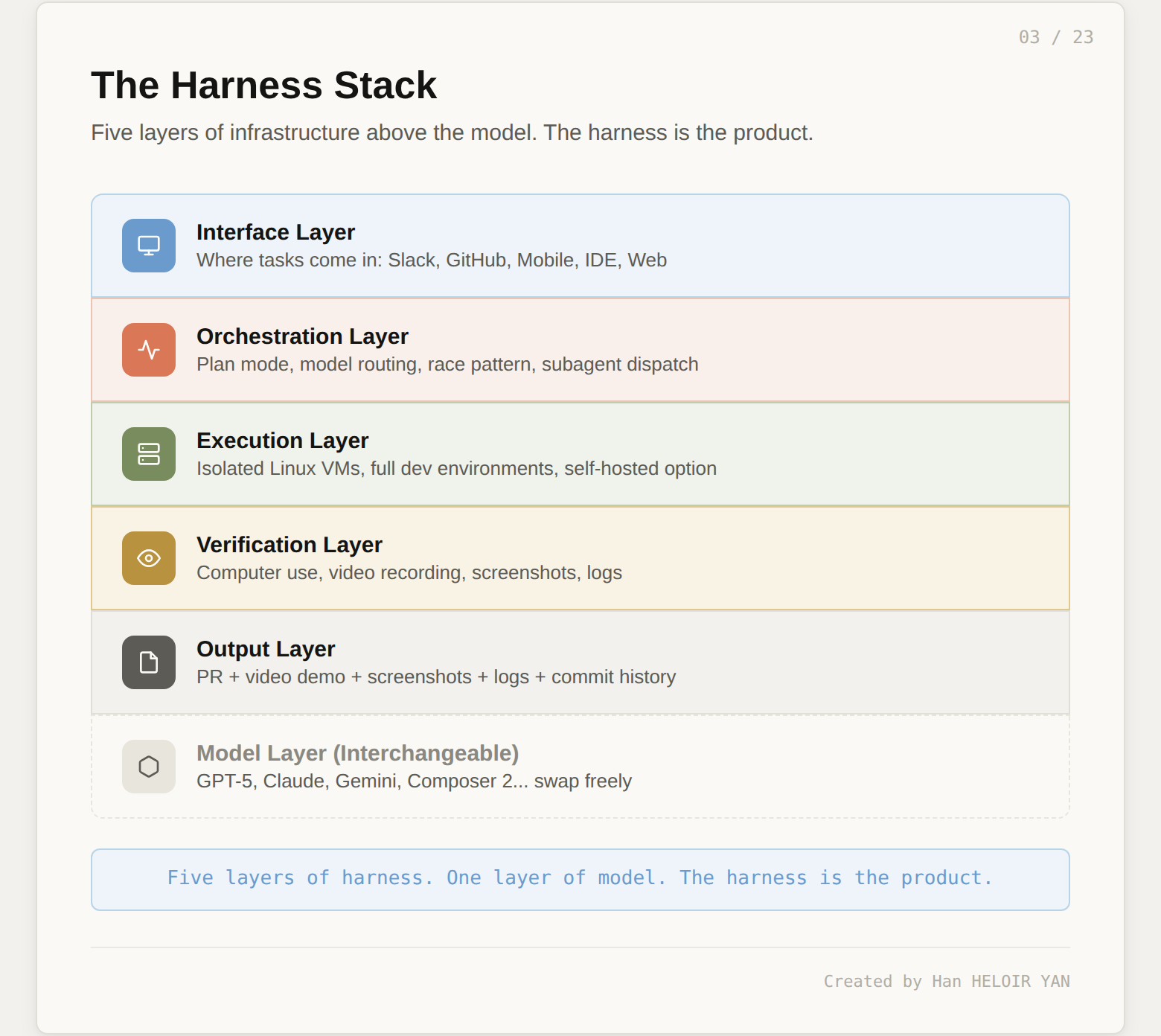Select the Execution Layer heading
Image resolution: width=1161 pixels, height=1036 pixels.
(282, 441)
